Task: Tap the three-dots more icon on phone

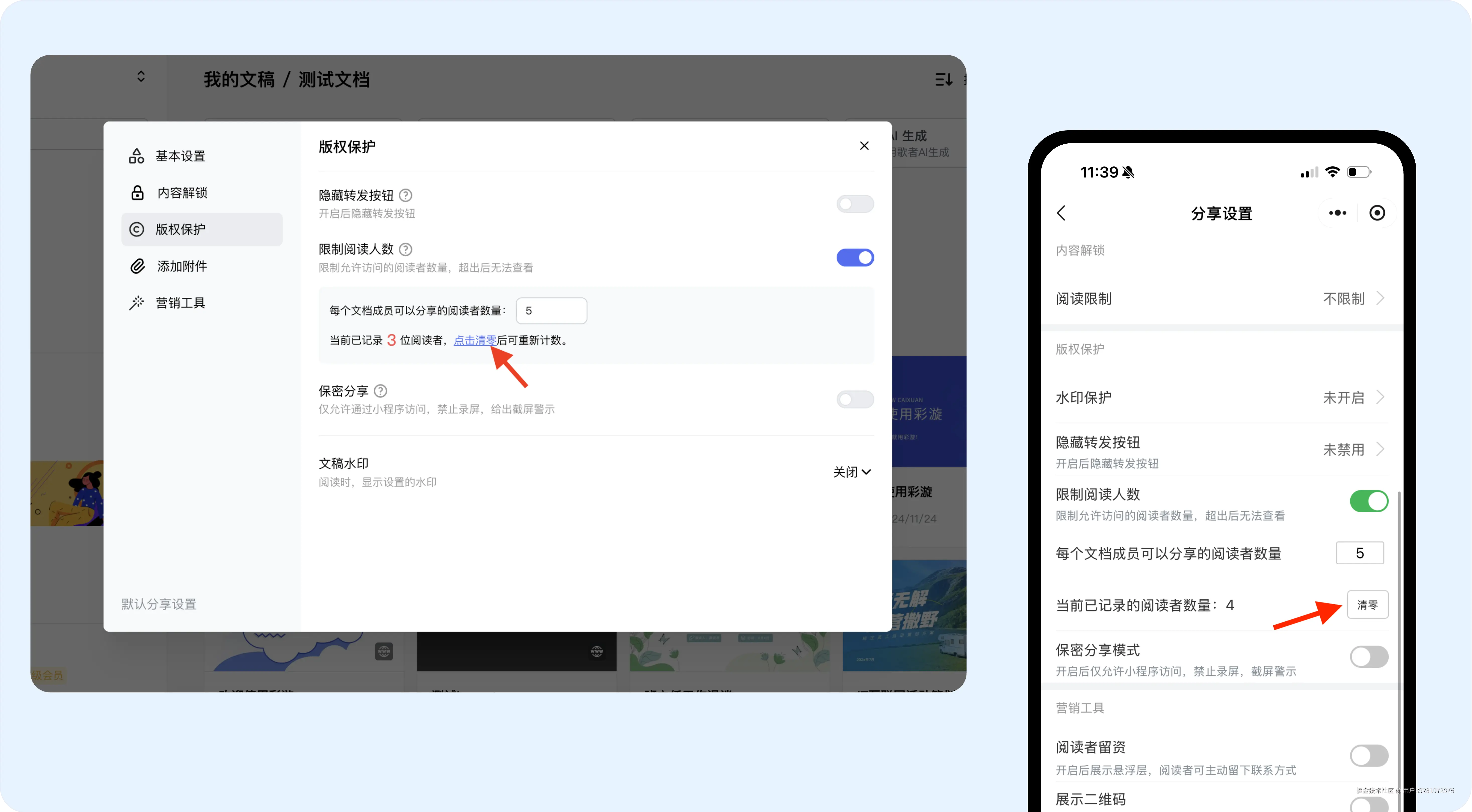Action: click(x=1337, y=213)
